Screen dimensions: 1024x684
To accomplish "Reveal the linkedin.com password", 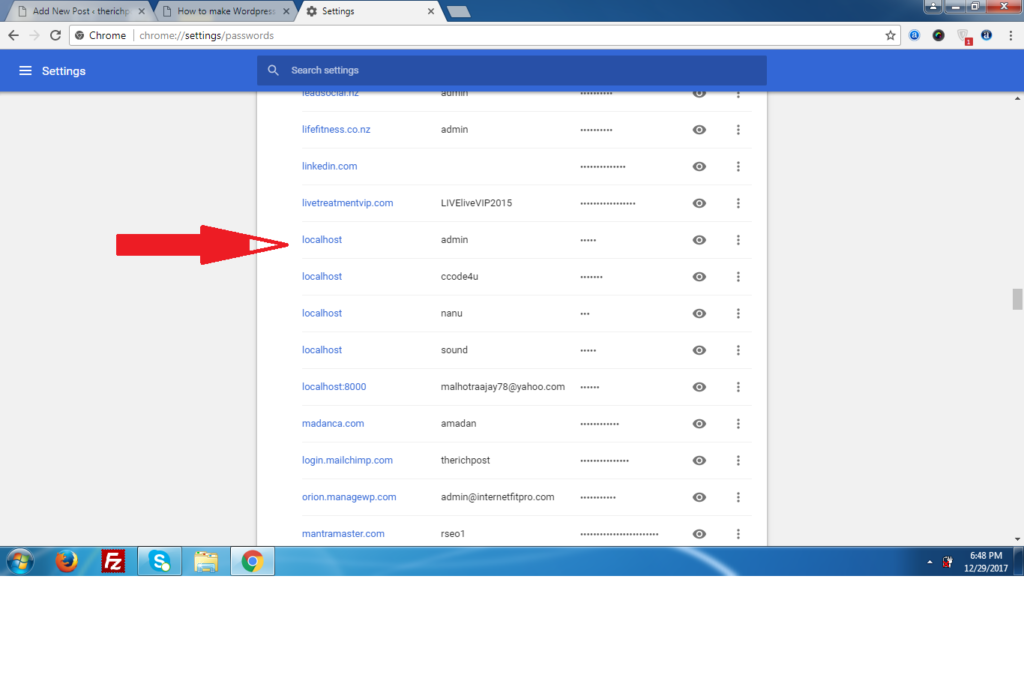I will point(699,166).
